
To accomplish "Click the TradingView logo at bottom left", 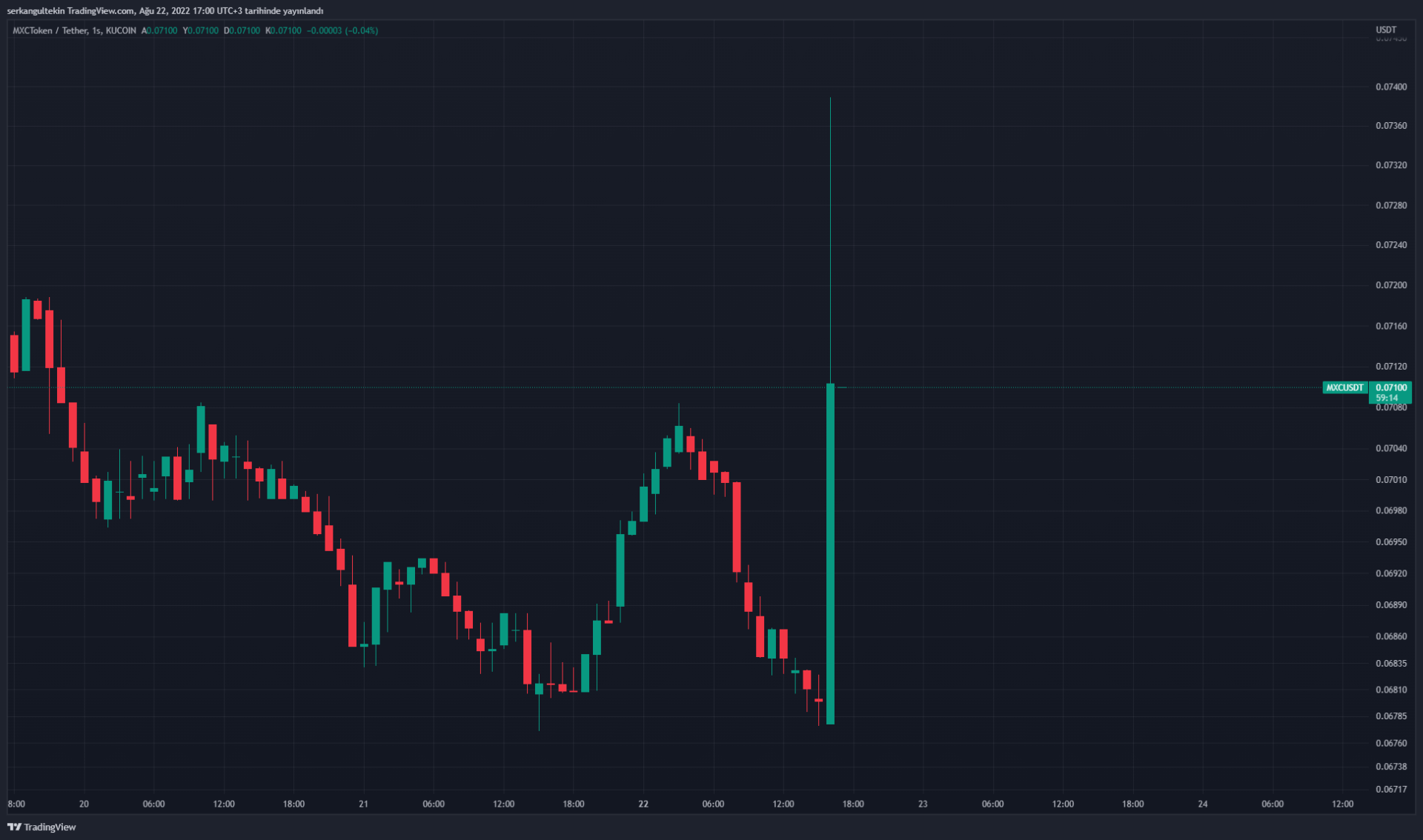I will click(x=42, y=827).
